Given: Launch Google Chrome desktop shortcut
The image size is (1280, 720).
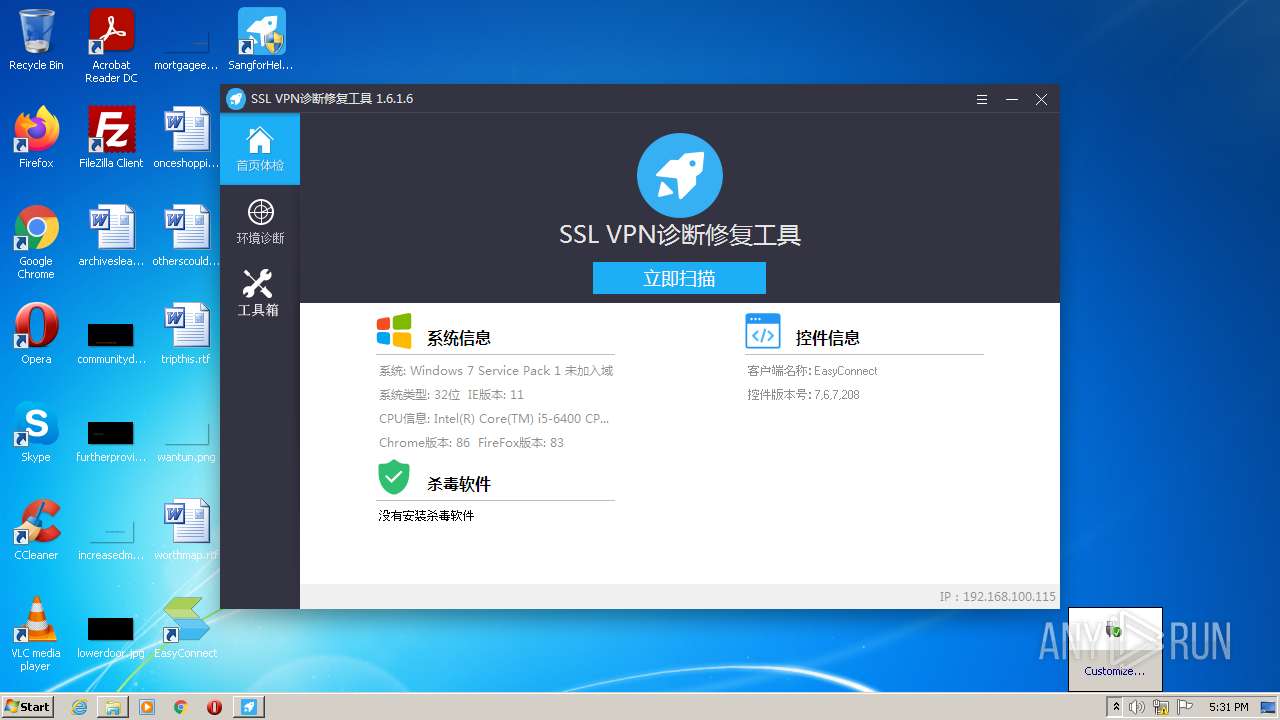Looking at the screenshot, I should pos(36,242).
